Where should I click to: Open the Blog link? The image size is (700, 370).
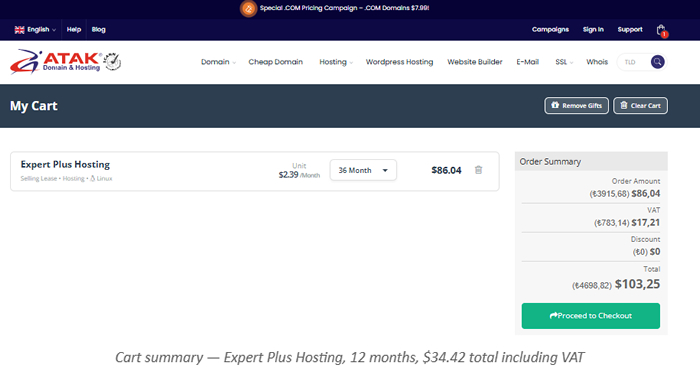(99, 30)
